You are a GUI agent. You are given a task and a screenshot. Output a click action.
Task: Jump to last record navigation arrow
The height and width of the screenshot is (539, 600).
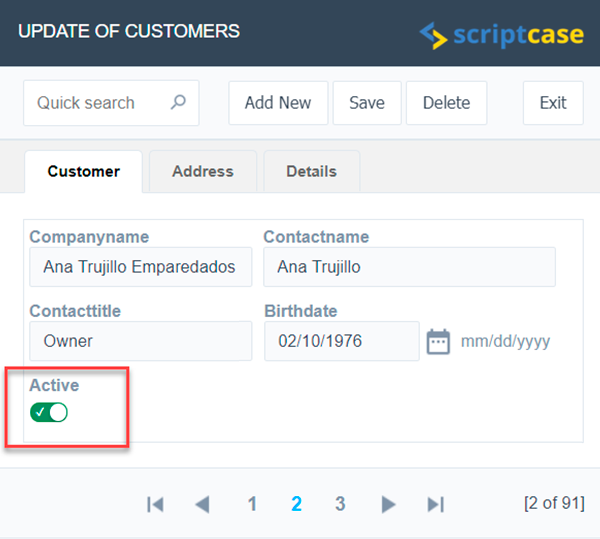pos(435,504)
